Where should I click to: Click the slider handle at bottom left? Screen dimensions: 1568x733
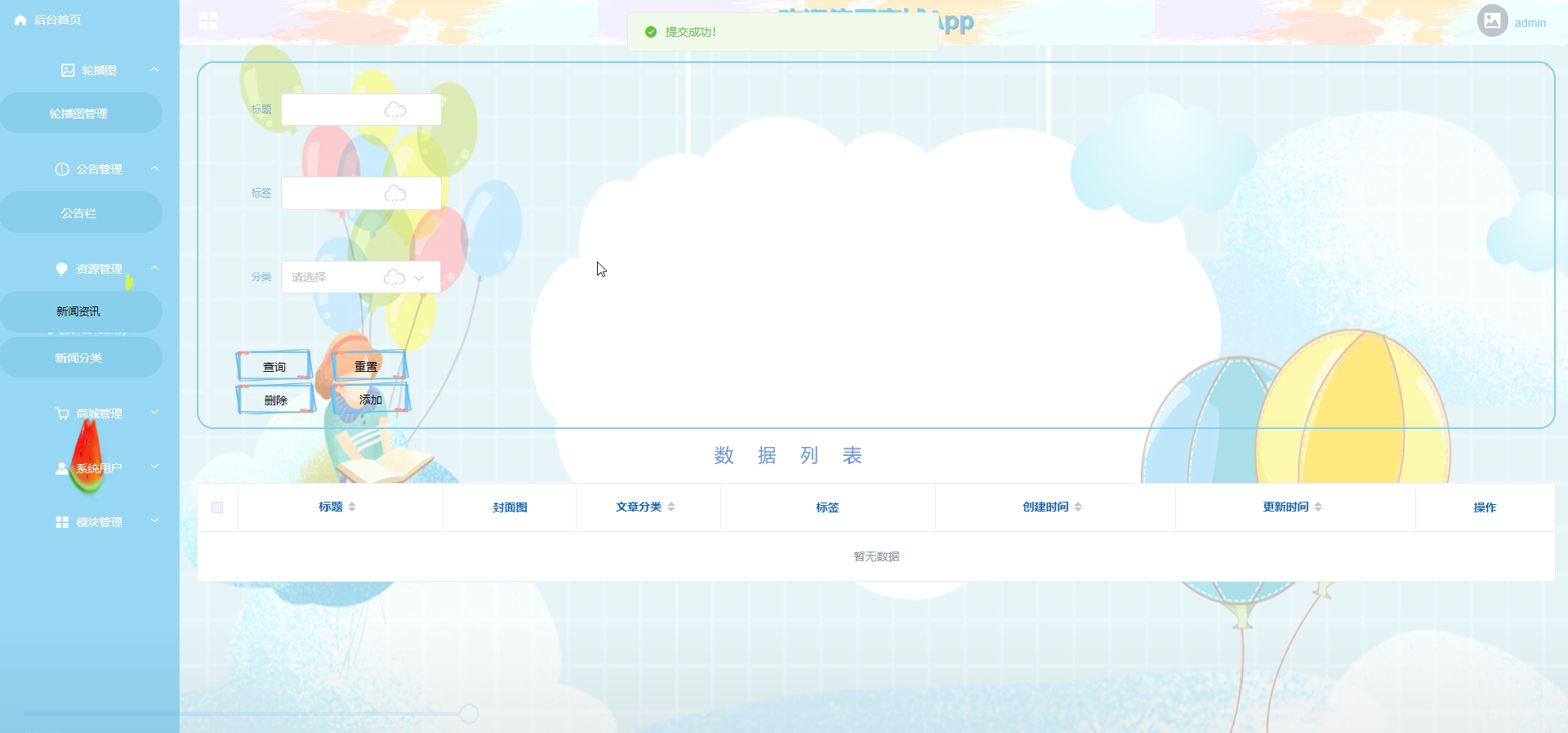(x=469, y=713)
